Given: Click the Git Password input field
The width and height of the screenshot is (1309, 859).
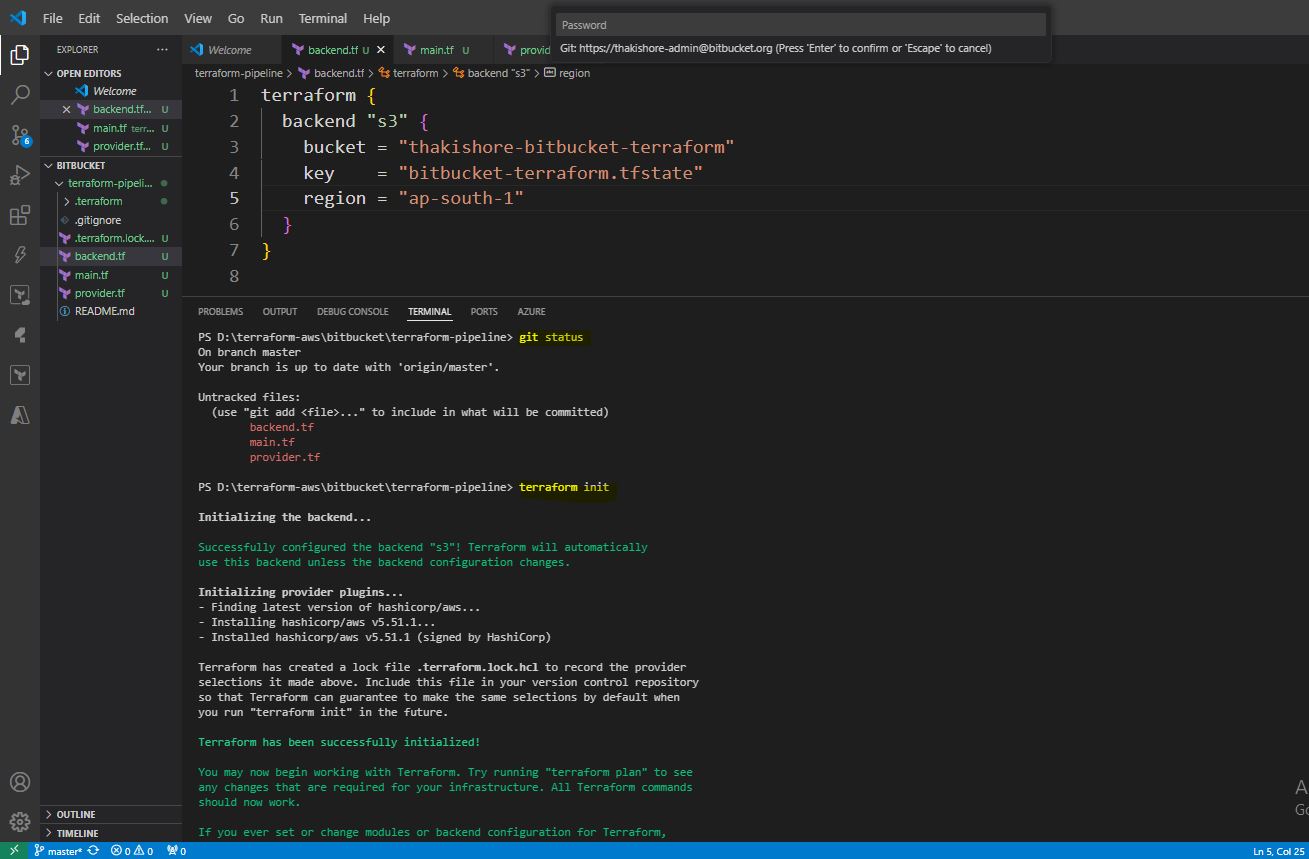Looking at the screenshot, I should click(801, 25).
